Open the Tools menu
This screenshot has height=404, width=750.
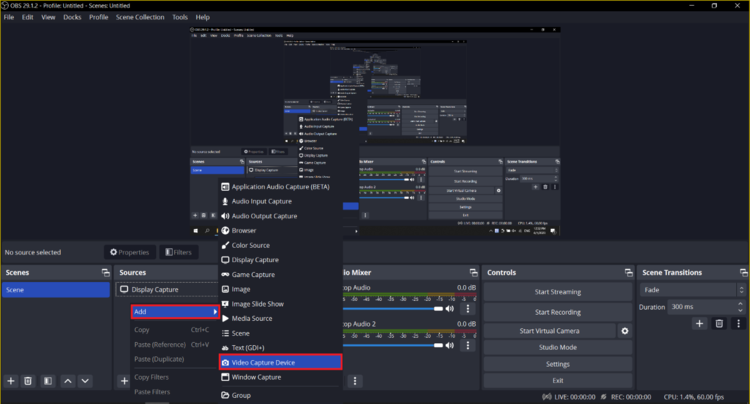pos(180,17)
